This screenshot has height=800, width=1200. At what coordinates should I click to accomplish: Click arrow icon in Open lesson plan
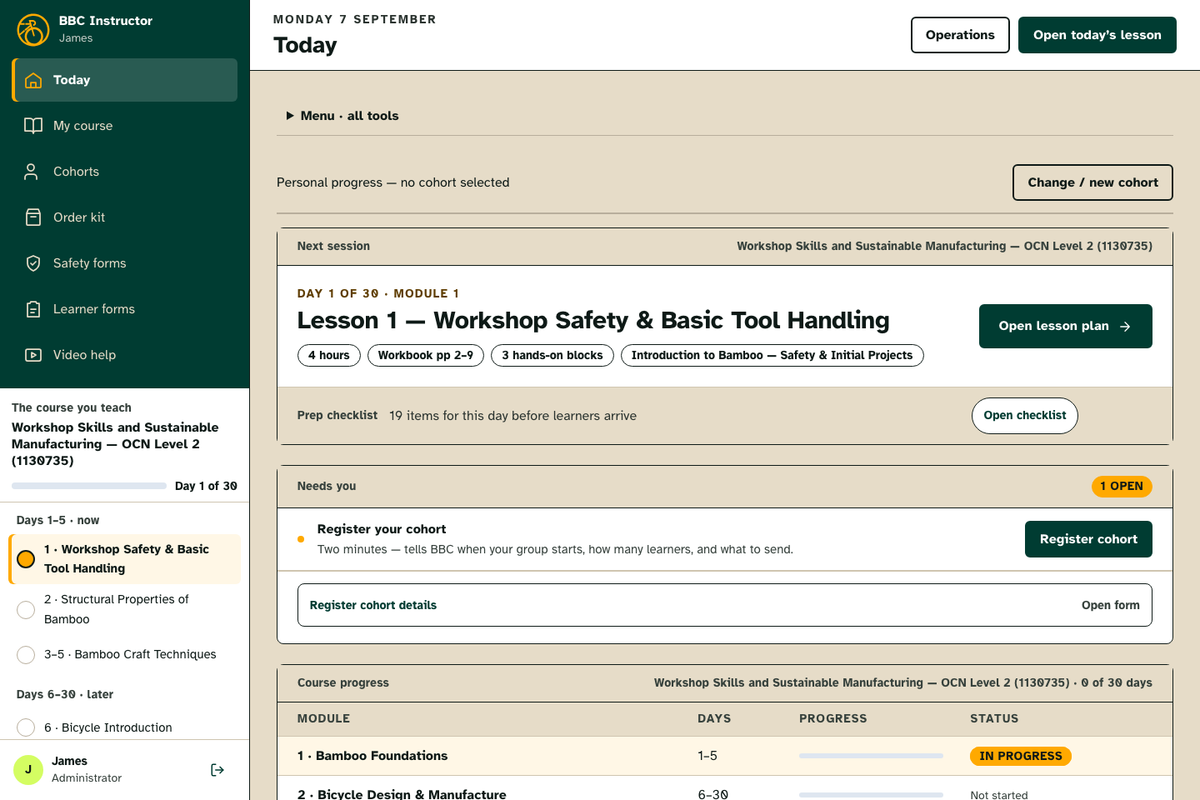point(1125,326)
